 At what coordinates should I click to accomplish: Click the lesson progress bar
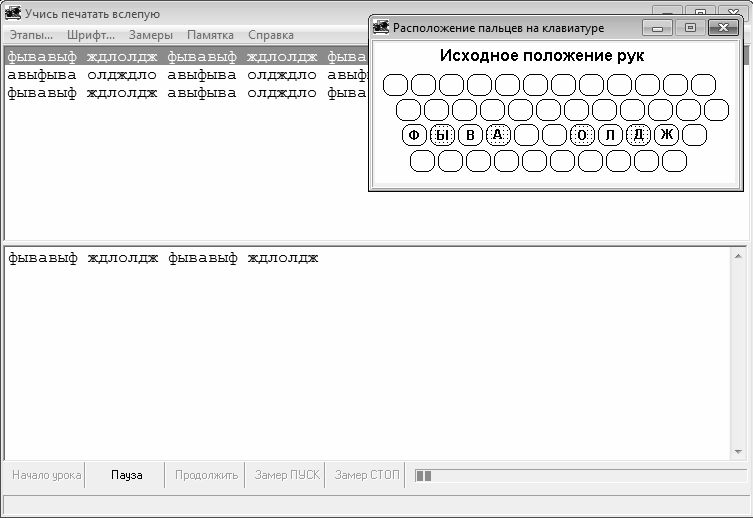click(582, 476)
